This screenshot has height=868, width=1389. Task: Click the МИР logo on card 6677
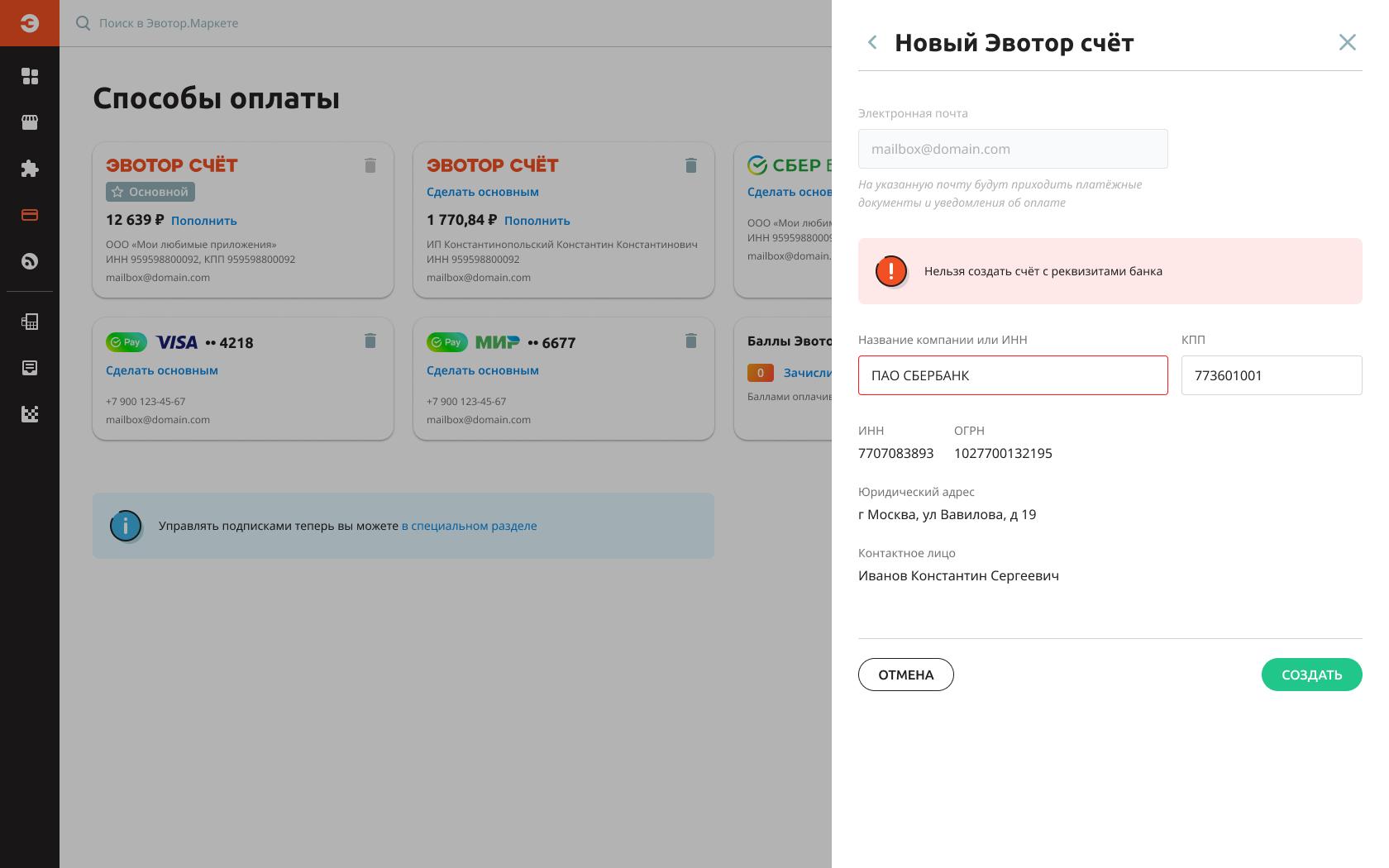[x=498, y=342]
